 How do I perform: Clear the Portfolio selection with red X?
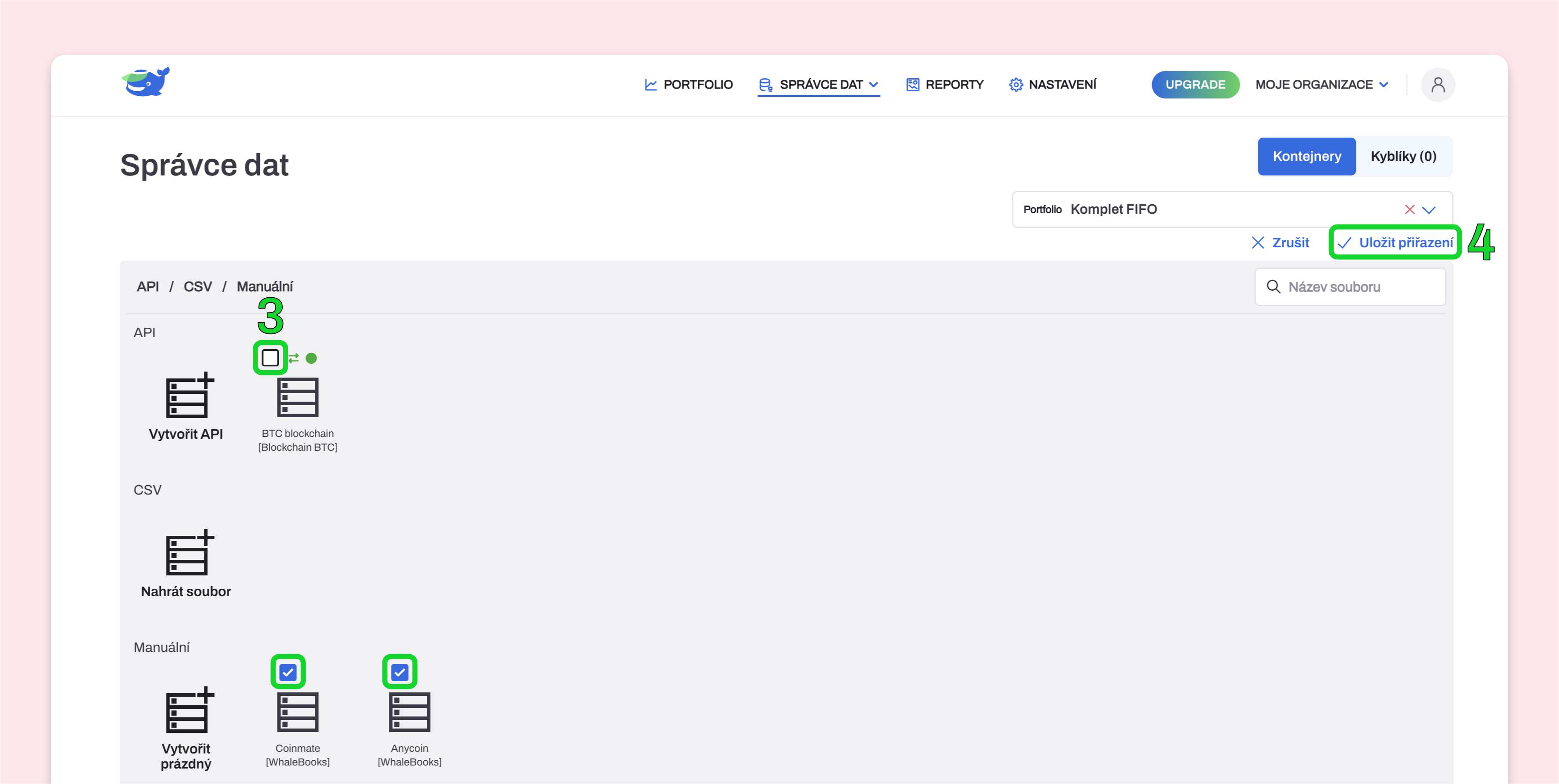coord(1410,209)
